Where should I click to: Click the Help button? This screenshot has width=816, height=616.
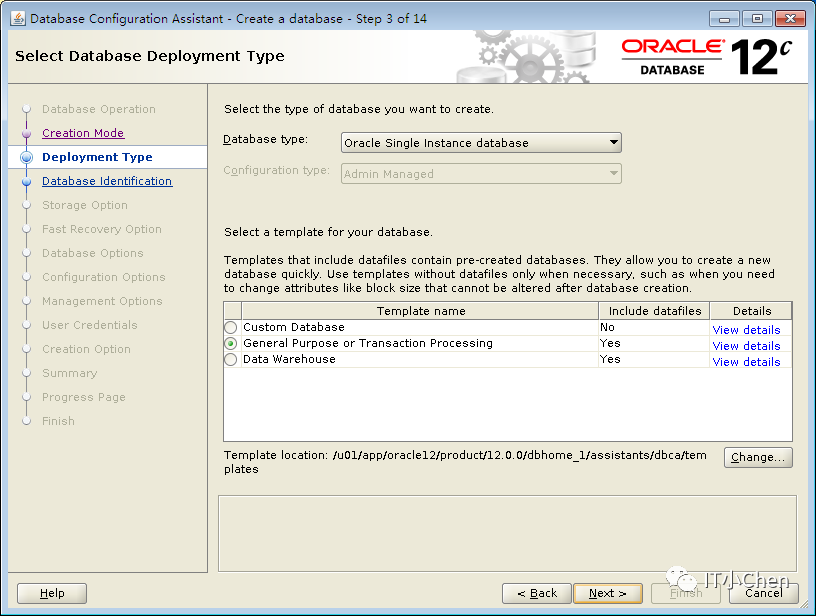52,593
